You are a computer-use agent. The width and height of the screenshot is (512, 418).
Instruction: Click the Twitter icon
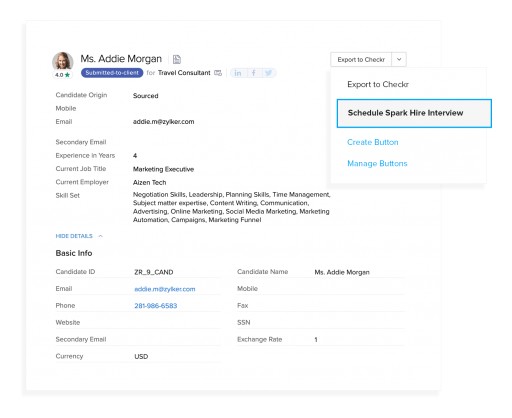pyautogui.click(x=268, y=73)
